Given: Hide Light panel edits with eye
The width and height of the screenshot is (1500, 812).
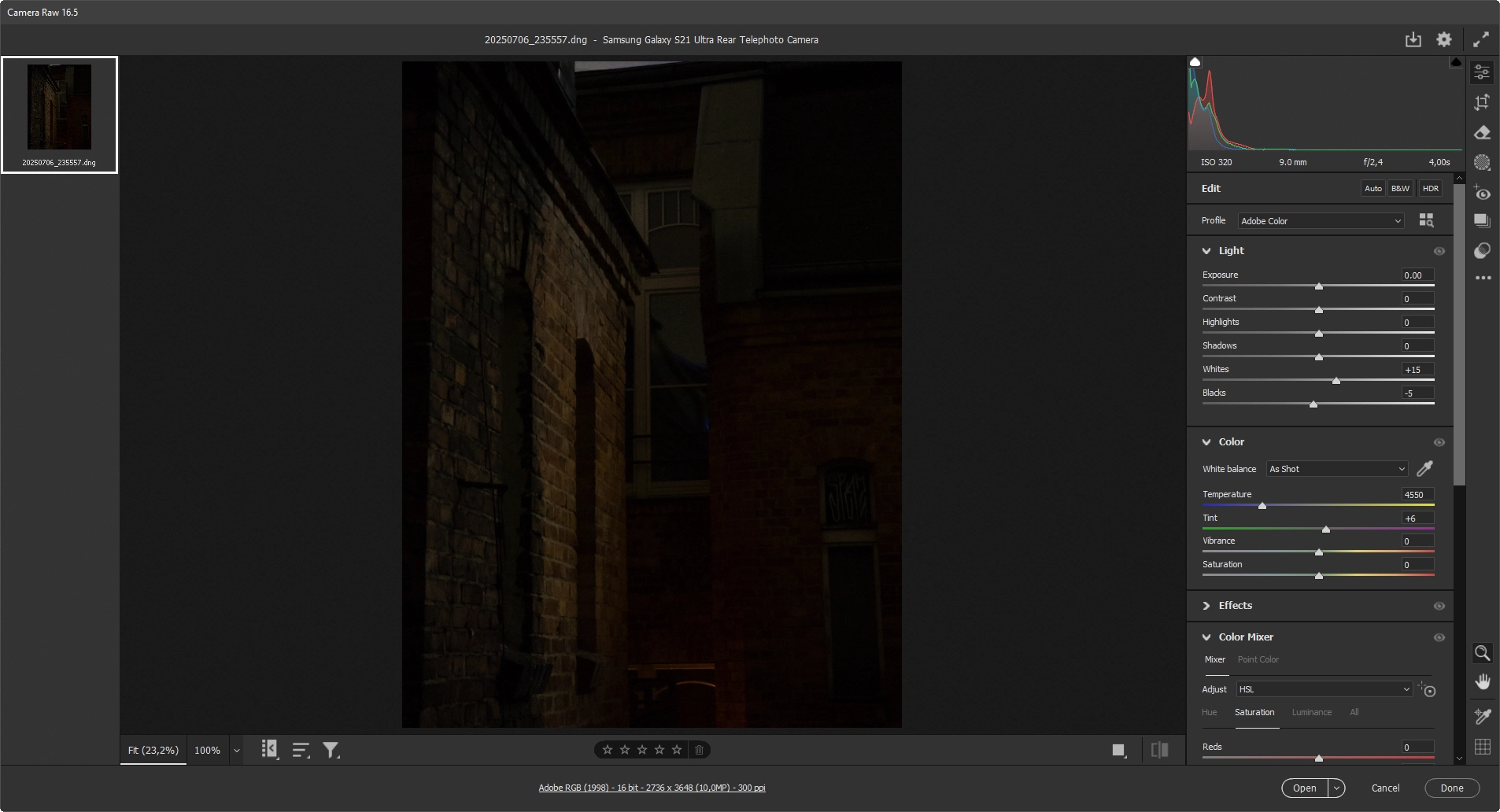Looking at the screenshot, I should click(x=1439, y=251).
